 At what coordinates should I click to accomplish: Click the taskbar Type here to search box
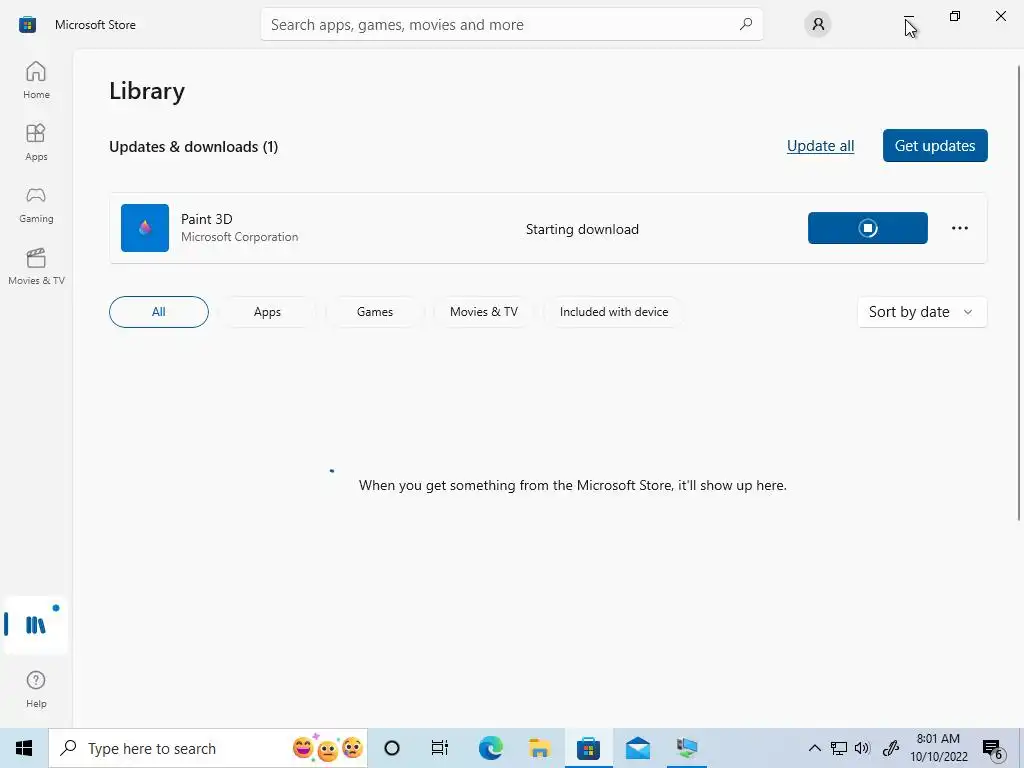coord(208,748)
